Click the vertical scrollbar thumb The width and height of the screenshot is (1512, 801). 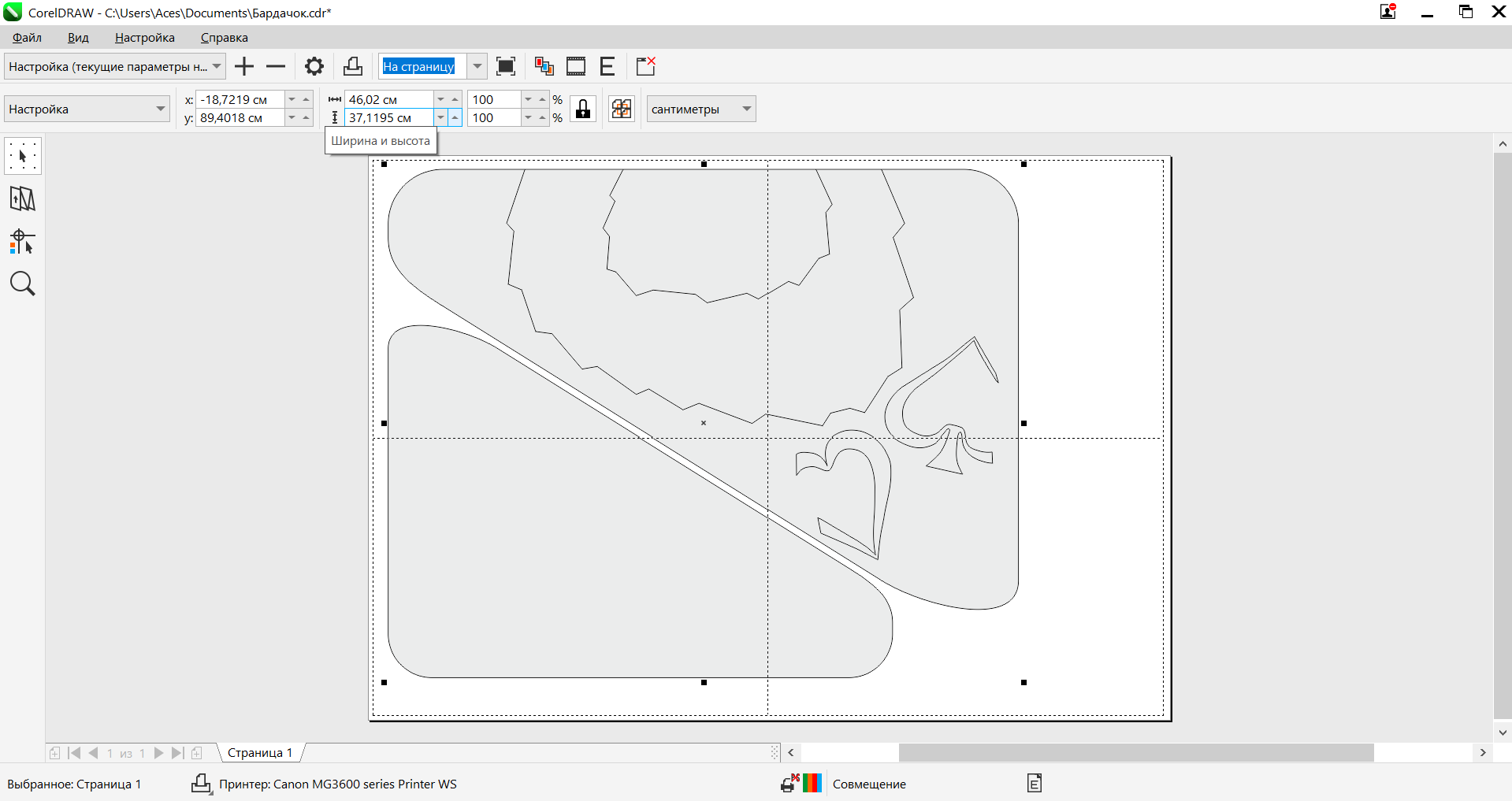1503,436
